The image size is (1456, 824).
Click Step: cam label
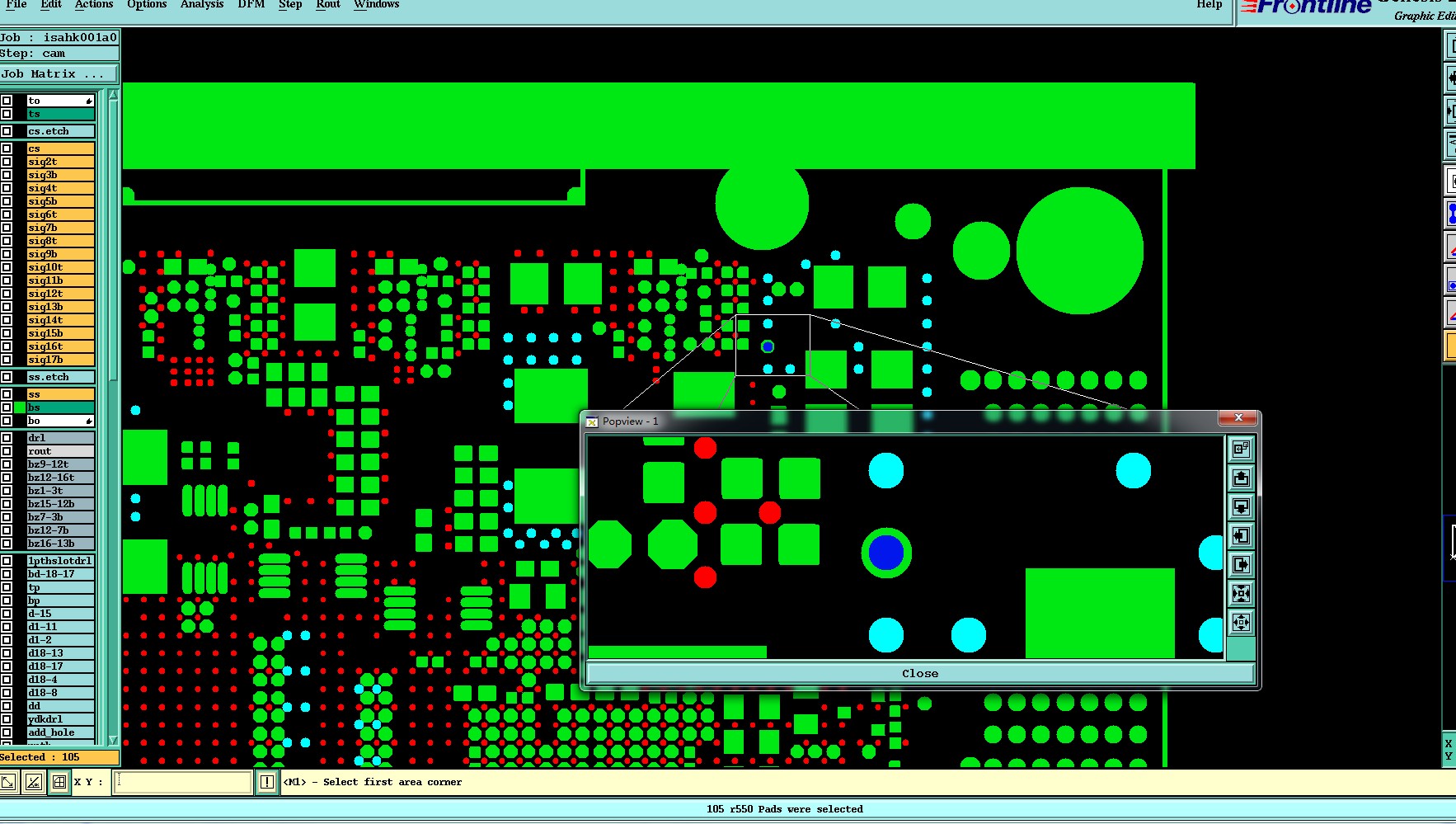coord(59,54)
